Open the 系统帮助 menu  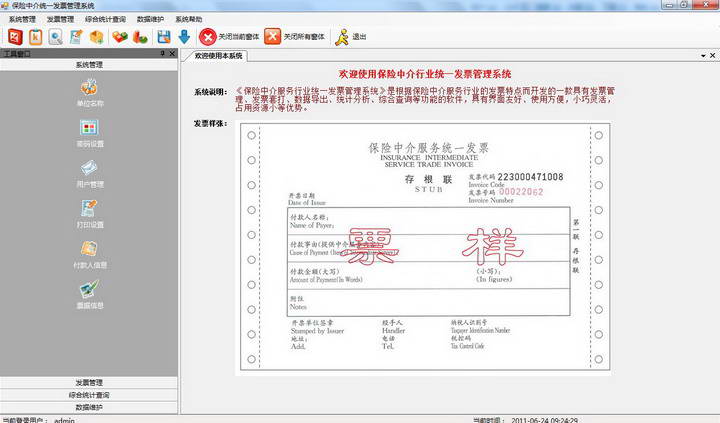(189, 19)
